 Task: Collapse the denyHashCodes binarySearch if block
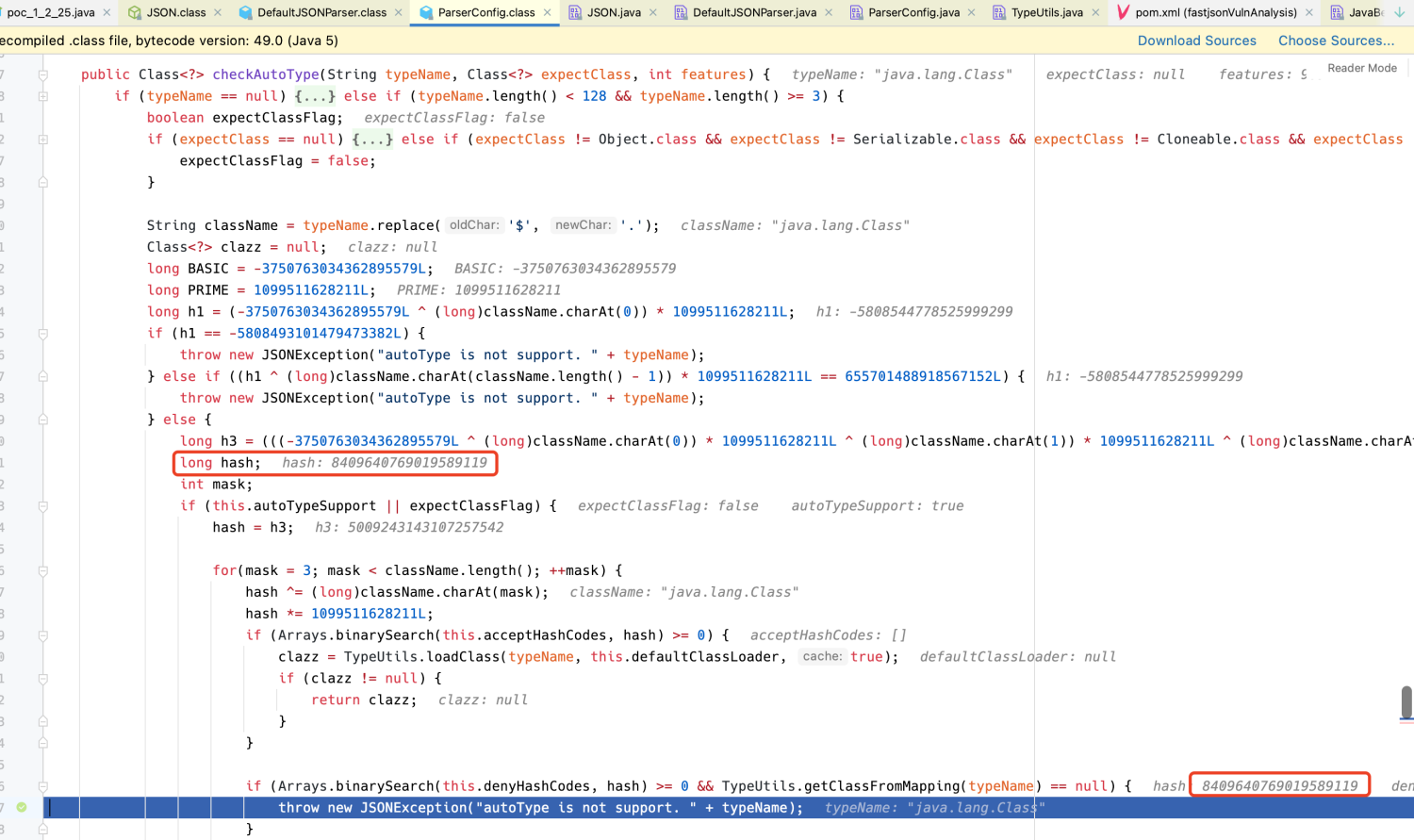click(43, 786)
